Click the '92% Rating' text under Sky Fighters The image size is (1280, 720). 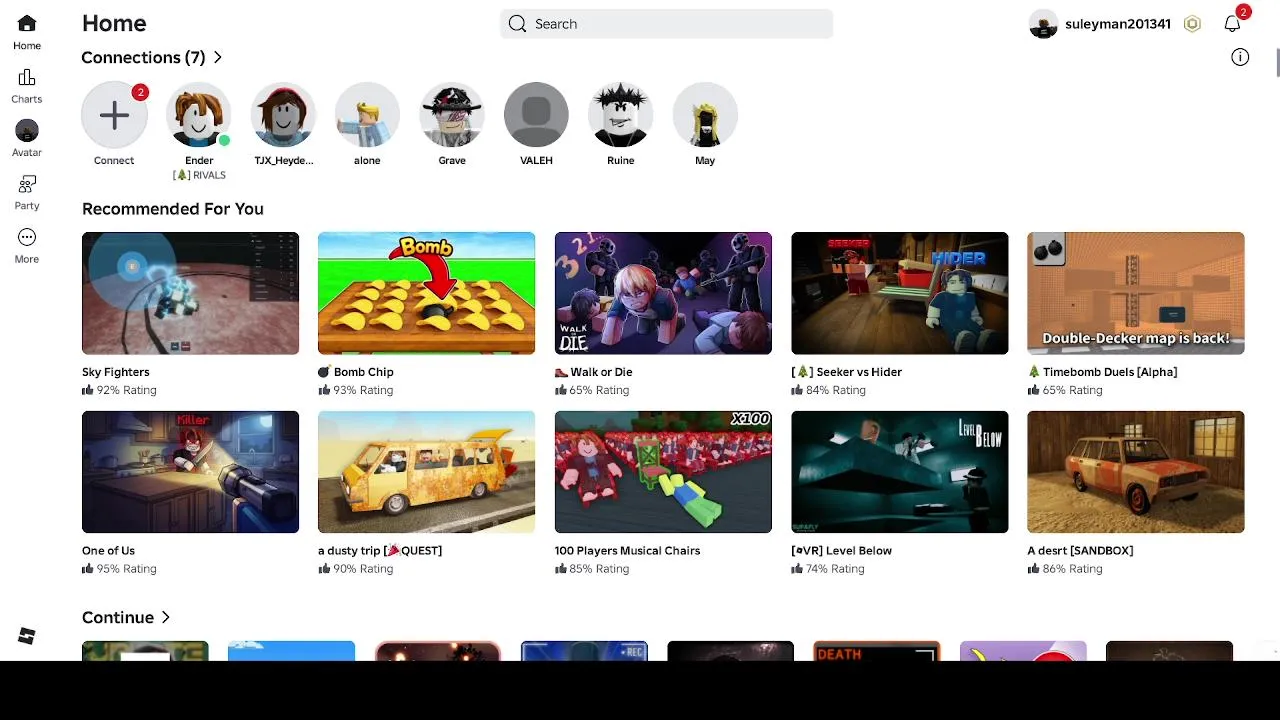(126, 390)
